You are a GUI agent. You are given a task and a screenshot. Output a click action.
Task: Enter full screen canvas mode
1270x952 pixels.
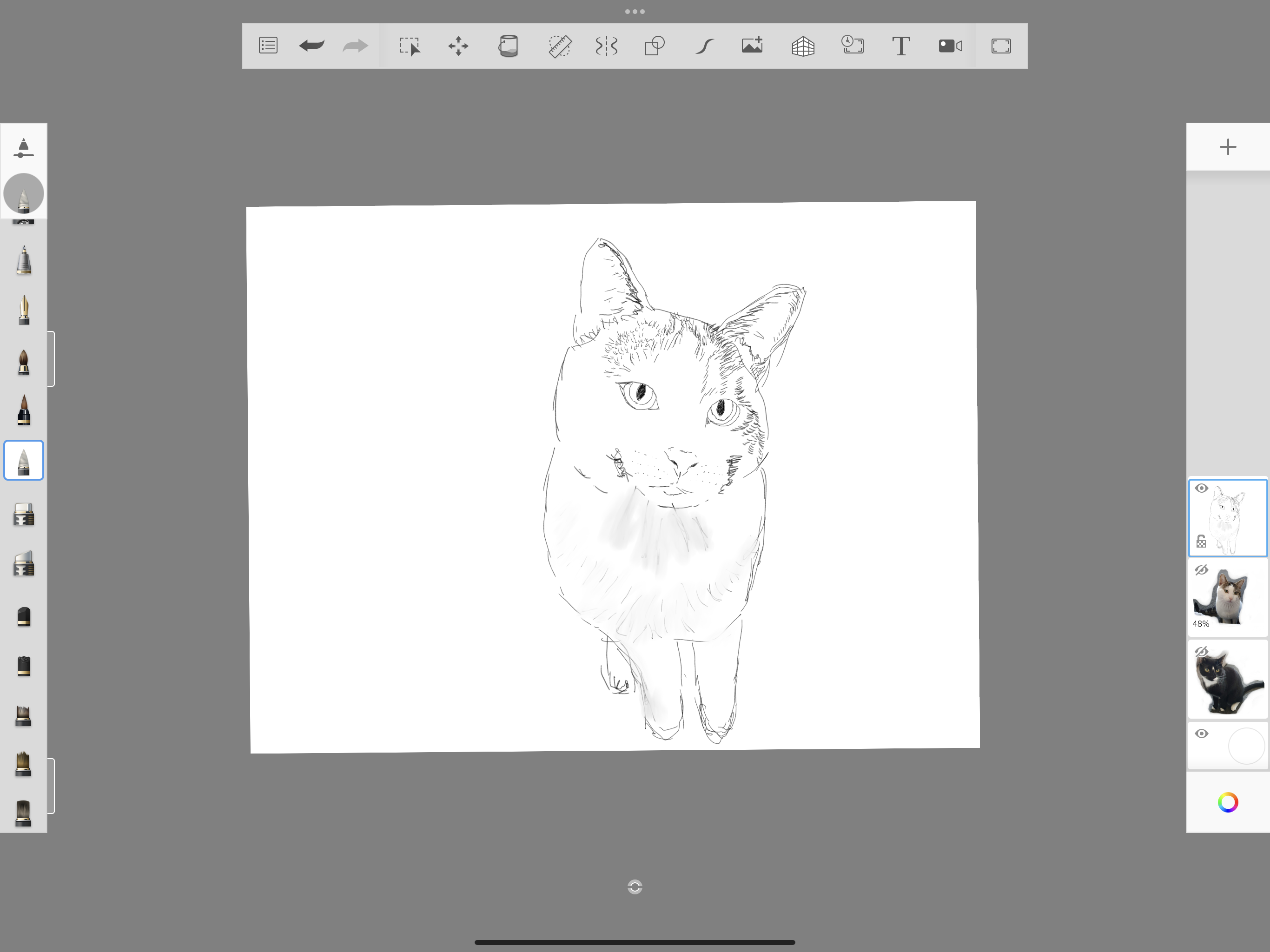1001,46
